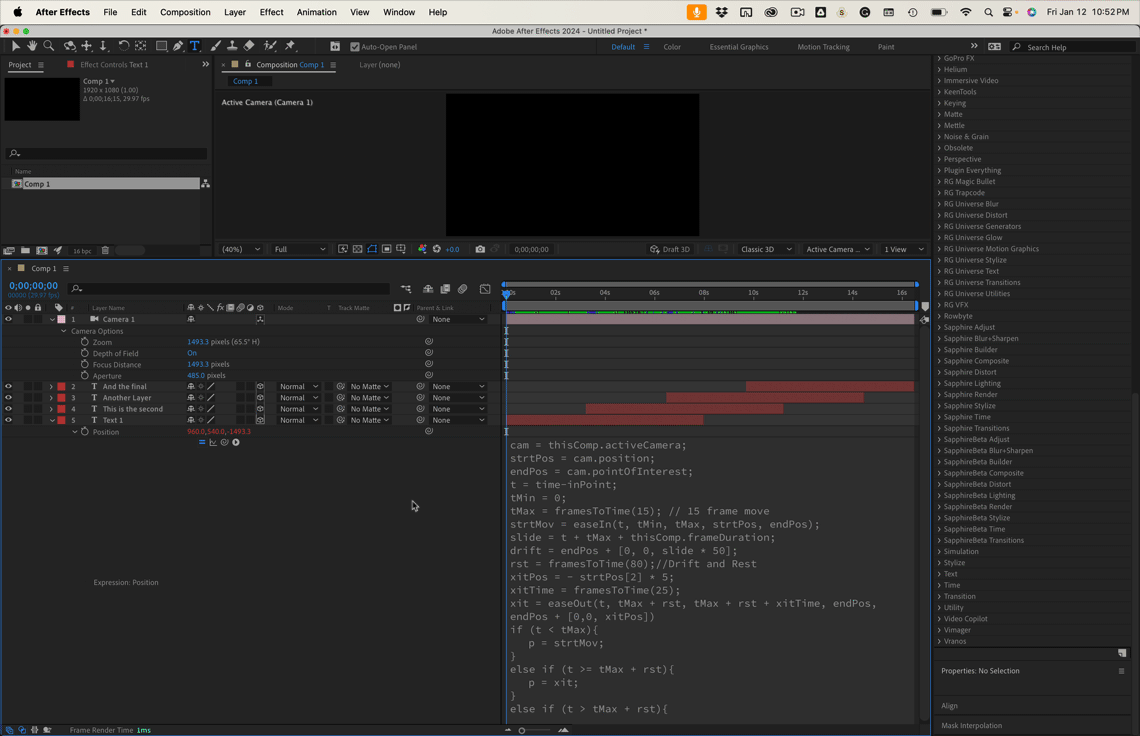Viewport: 1140px width, 736px height.
Task: Hide the 'This is the second' layer
Action: 9,409
